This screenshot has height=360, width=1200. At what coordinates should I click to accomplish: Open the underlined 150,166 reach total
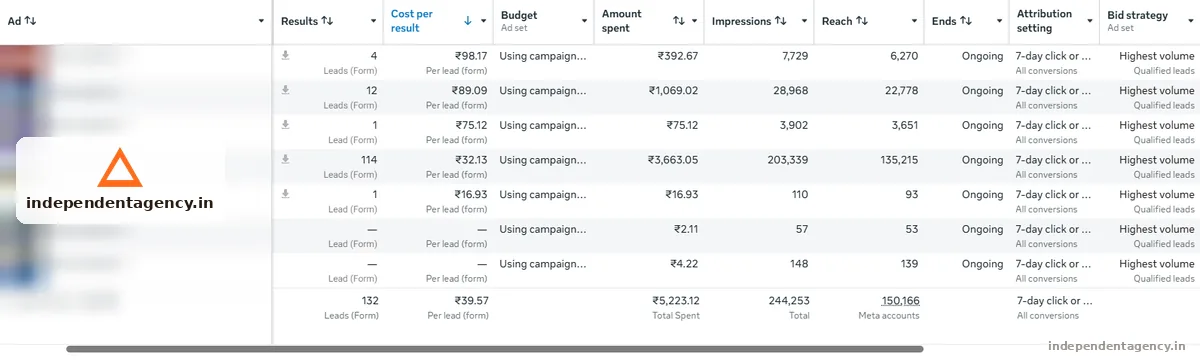[x=900, y=300]
